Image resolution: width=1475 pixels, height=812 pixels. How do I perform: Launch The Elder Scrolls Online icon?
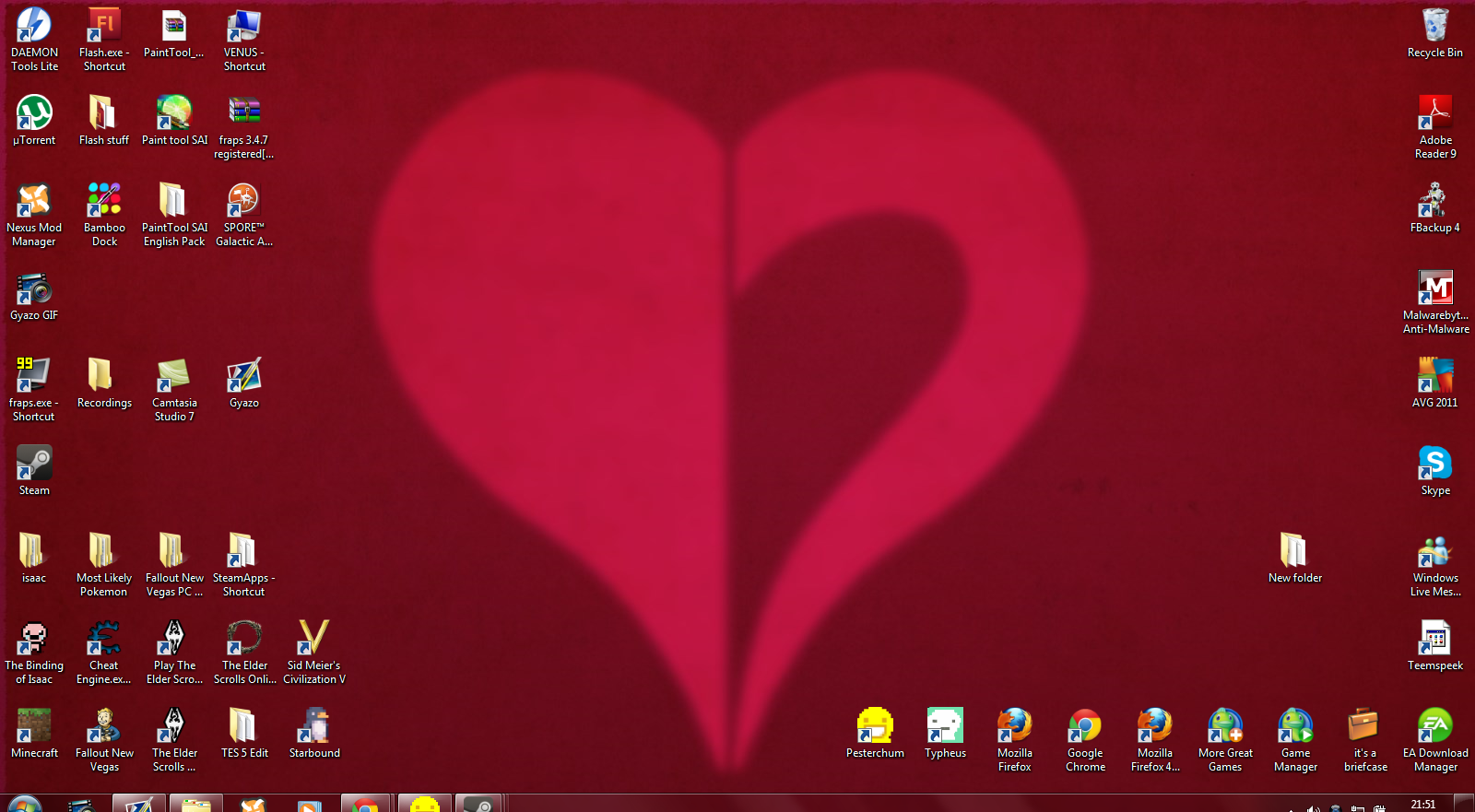[x=244, y=653]
